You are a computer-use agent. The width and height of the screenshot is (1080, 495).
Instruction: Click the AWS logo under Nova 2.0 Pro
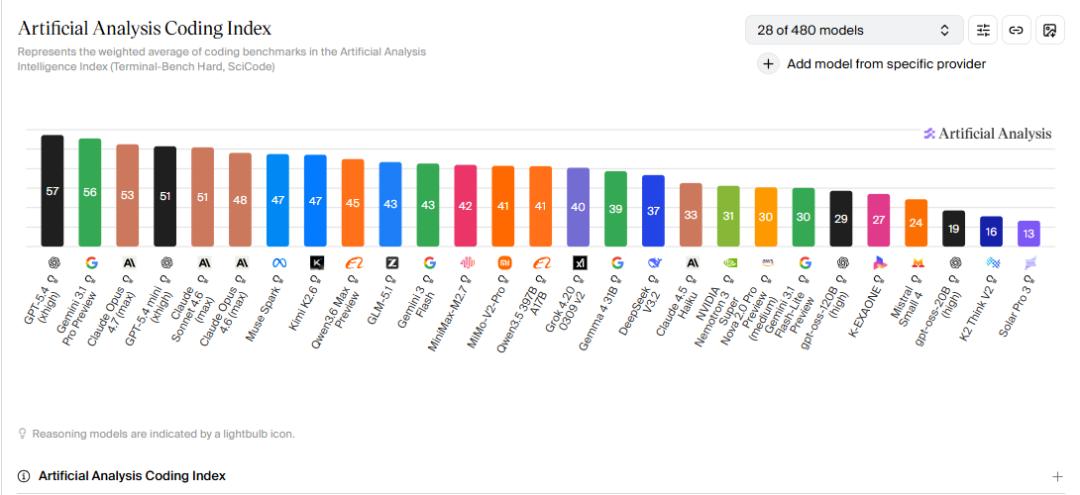[x=766, y=263]
